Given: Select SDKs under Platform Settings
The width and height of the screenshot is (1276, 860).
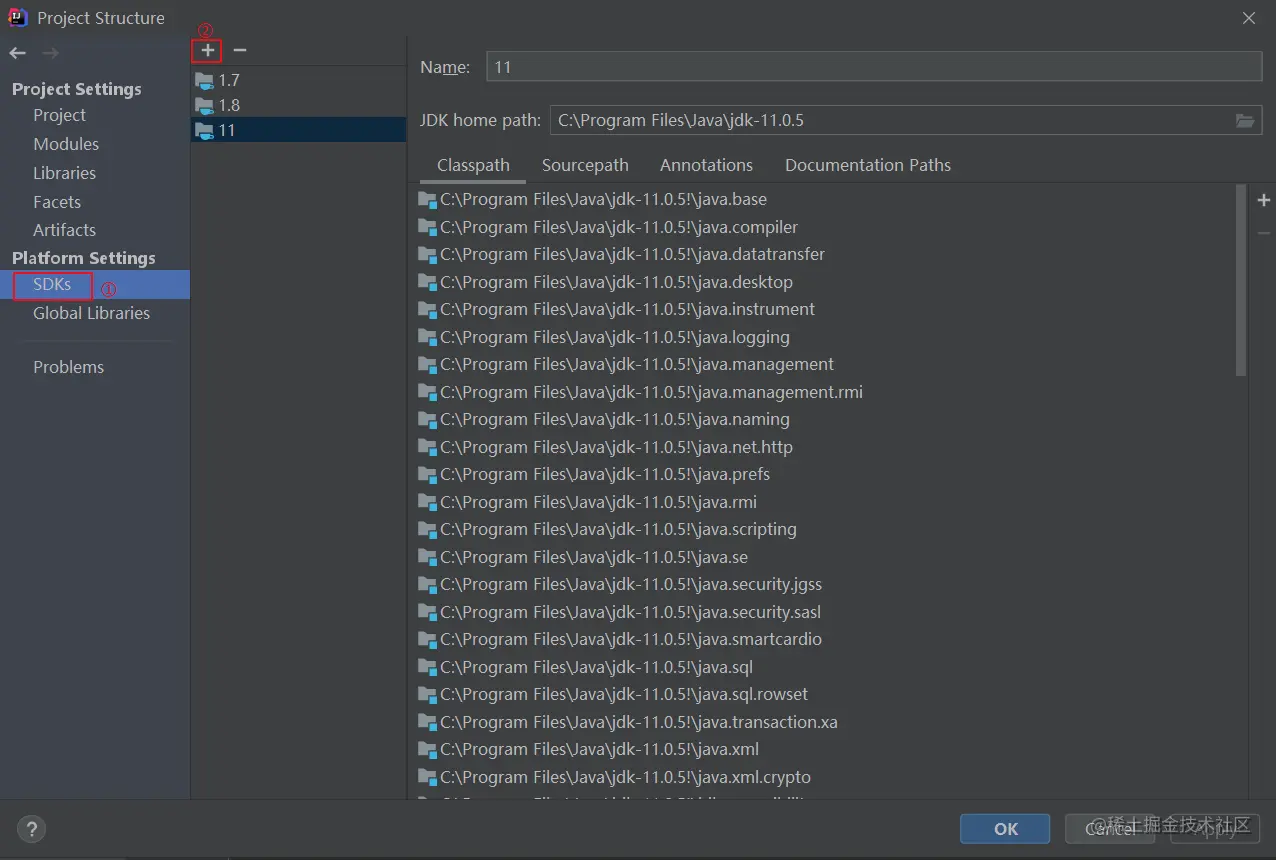Looking at the screenshot, I should (95, 285).
